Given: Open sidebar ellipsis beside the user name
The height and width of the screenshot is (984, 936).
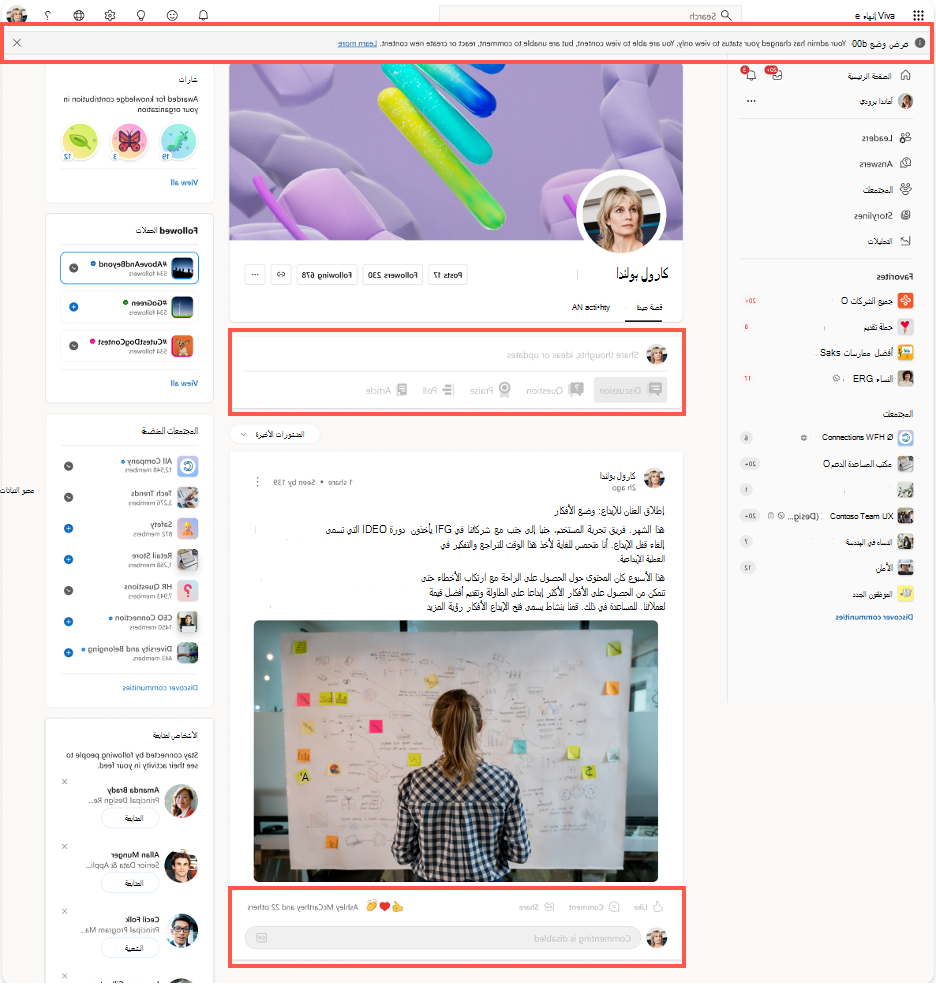Looking at the screenshot, I should pos(751,101).
